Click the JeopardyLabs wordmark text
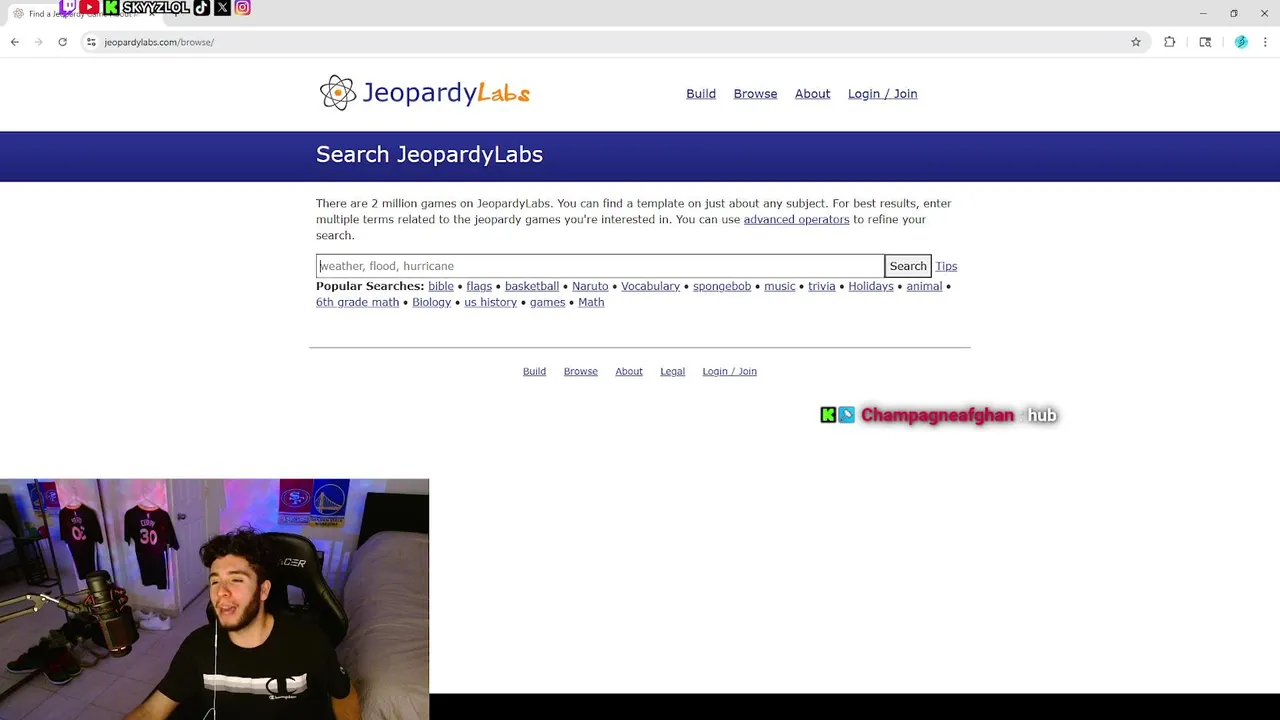This screenshot has height=720, width=1280. 446,93
